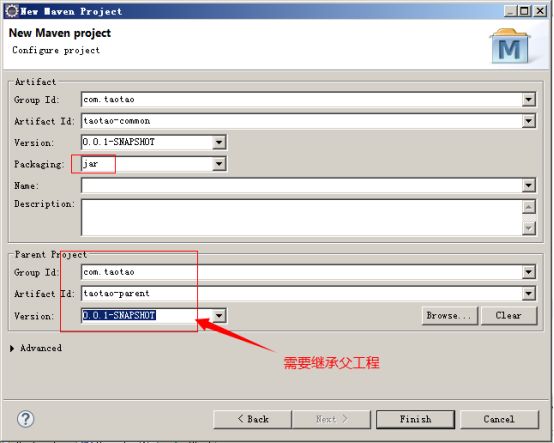The height and width of the screenshot is (443, 554).
Task: Open the Parent Project Version dropdown arrow
Action: coord(219,315)
